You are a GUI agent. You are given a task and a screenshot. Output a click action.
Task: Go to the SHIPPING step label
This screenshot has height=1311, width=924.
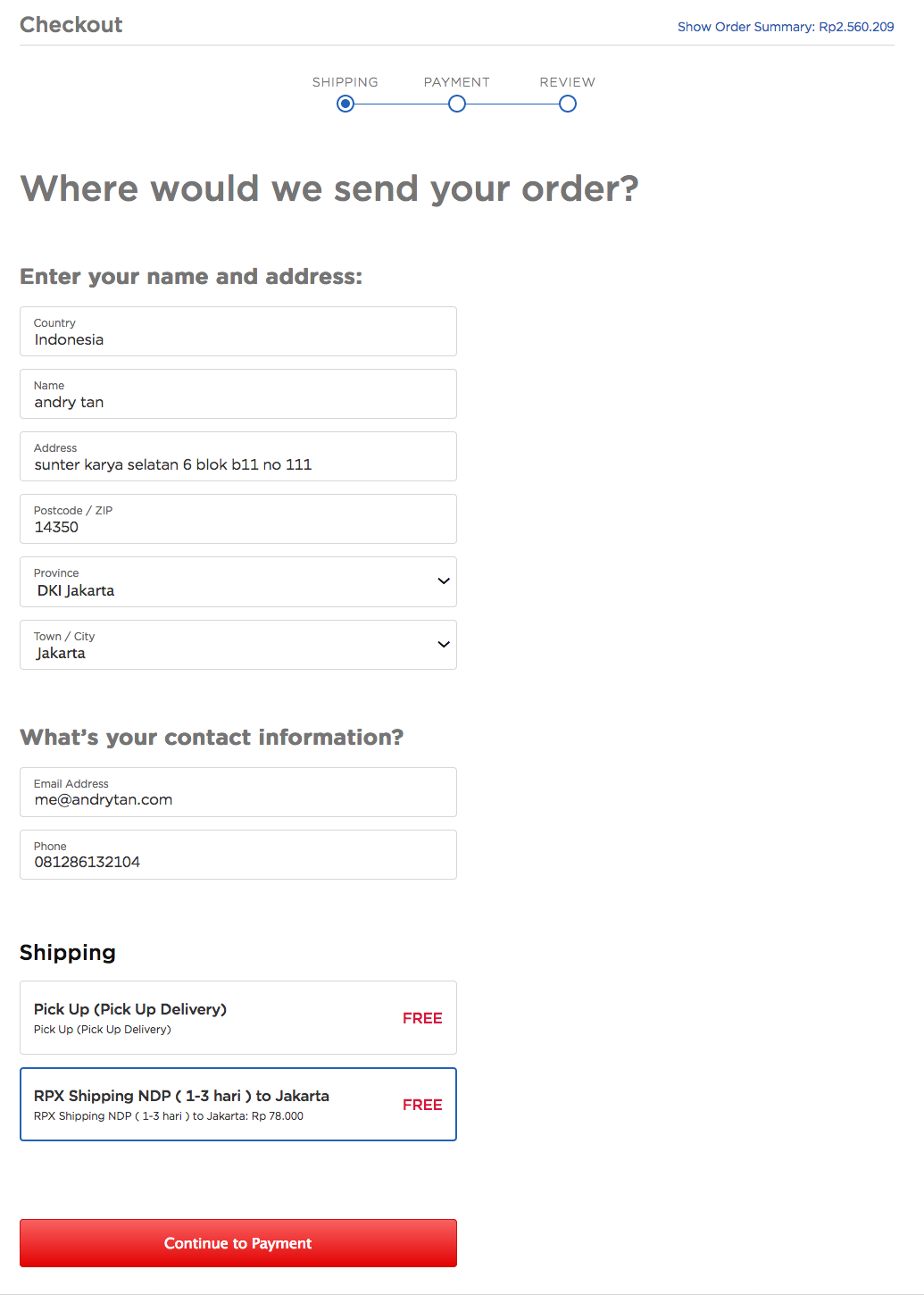coord(345,82)
